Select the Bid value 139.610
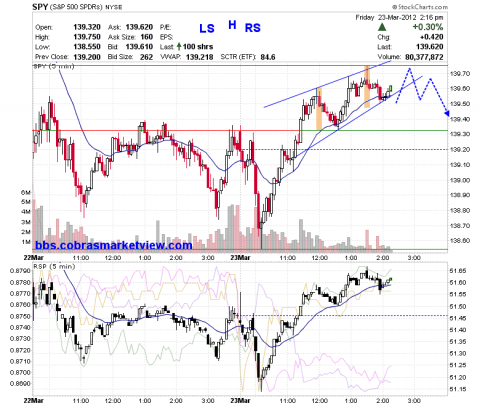Screen dimensions: 480x406 (x=139, y=47)
